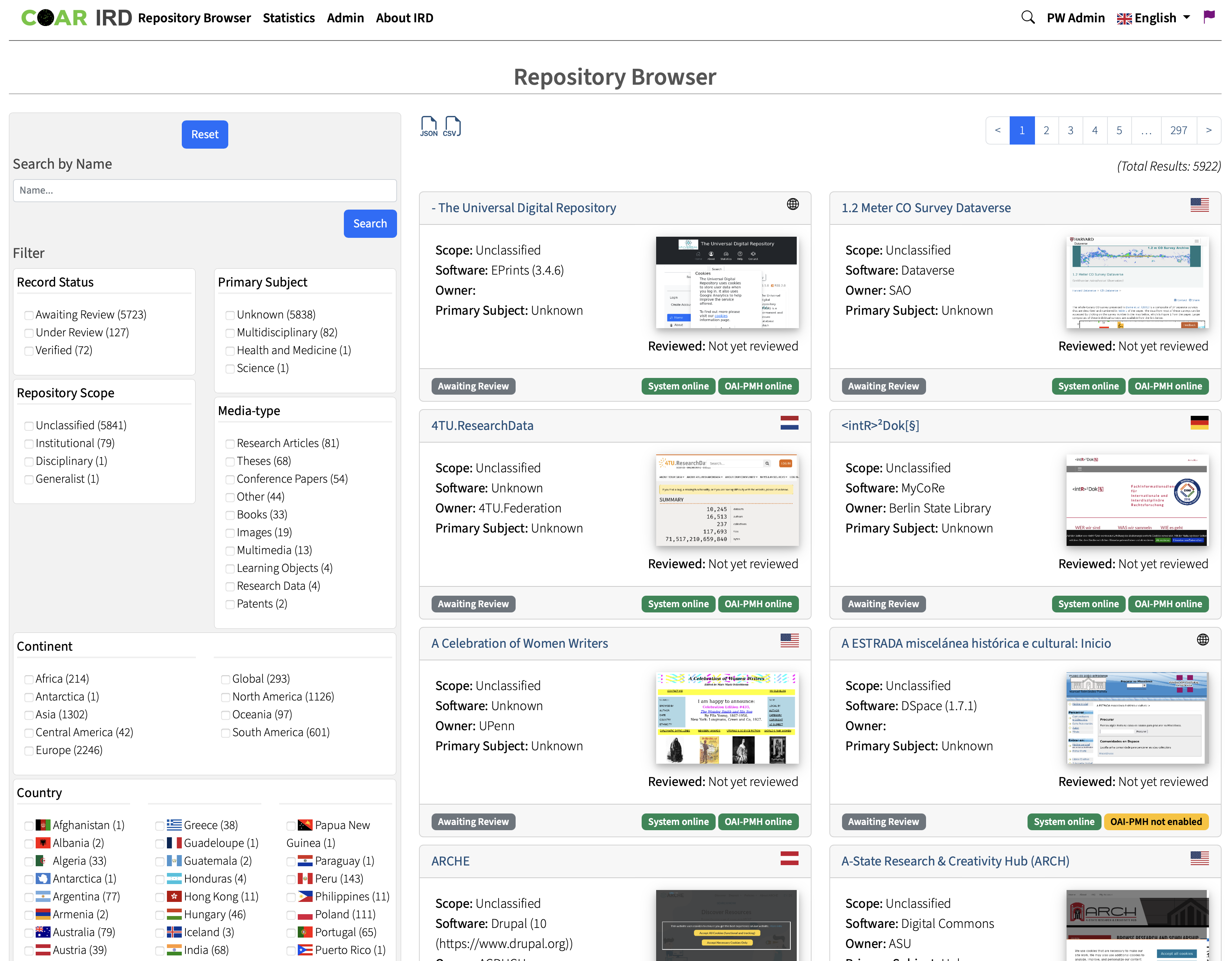Click the COAR IRD logo
The width and height of the screenshot is (1232, 961).
pyautogui.click(x=76, y=18)
